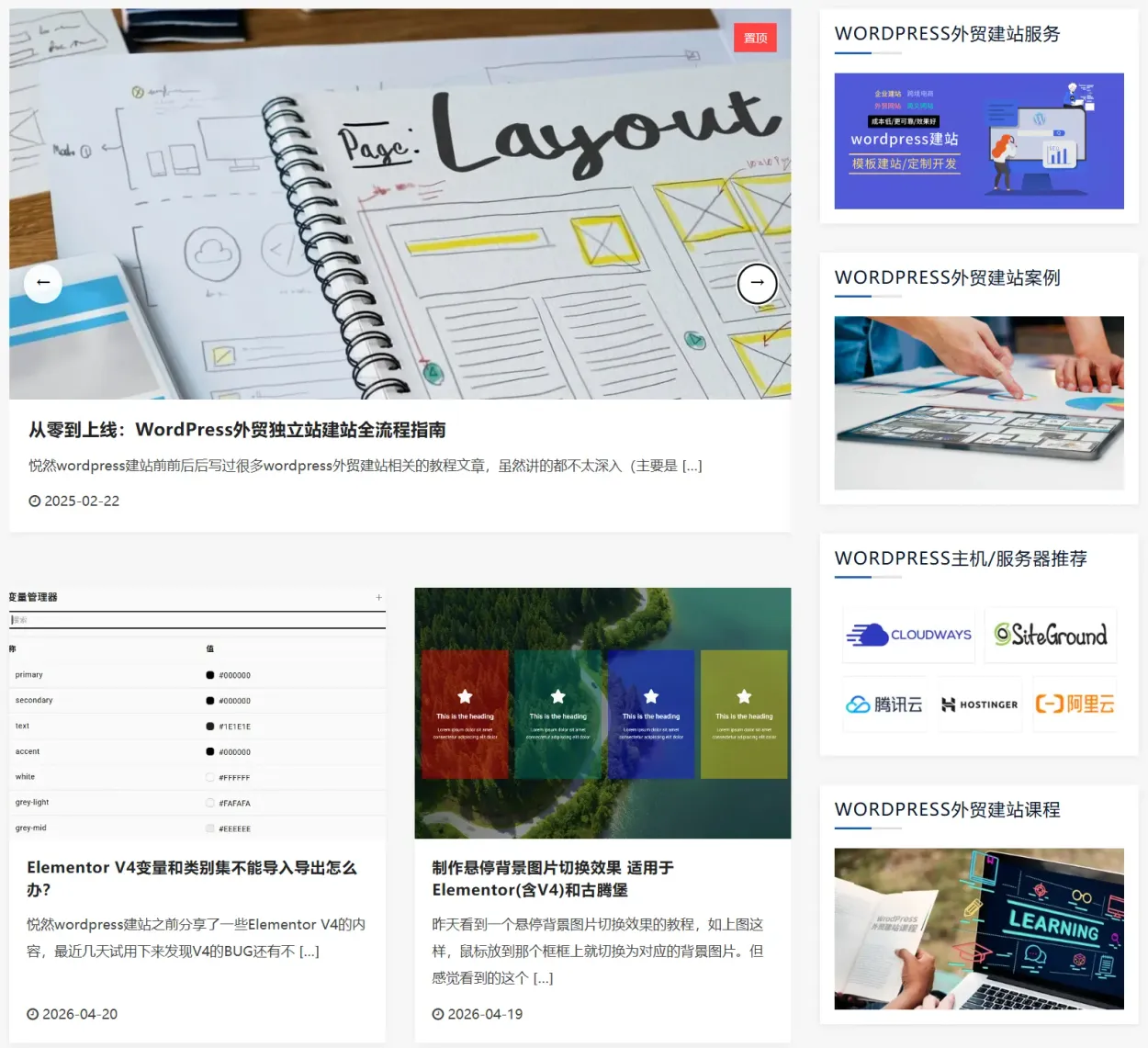The width and height of the screenshot is (1148, 1048).
Task: Click the 腾讯云 Tencent Cloud logo
Action: (884, 704)
